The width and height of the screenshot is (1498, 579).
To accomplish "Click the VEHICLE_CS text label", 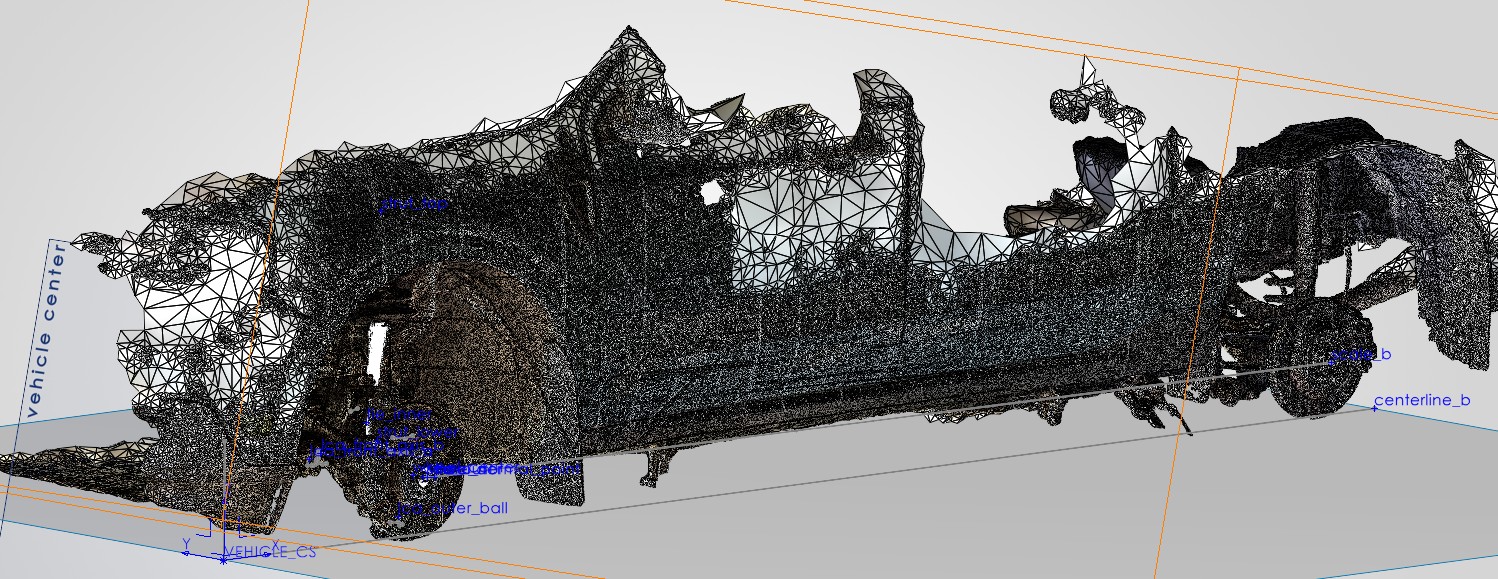I will 272,553.
